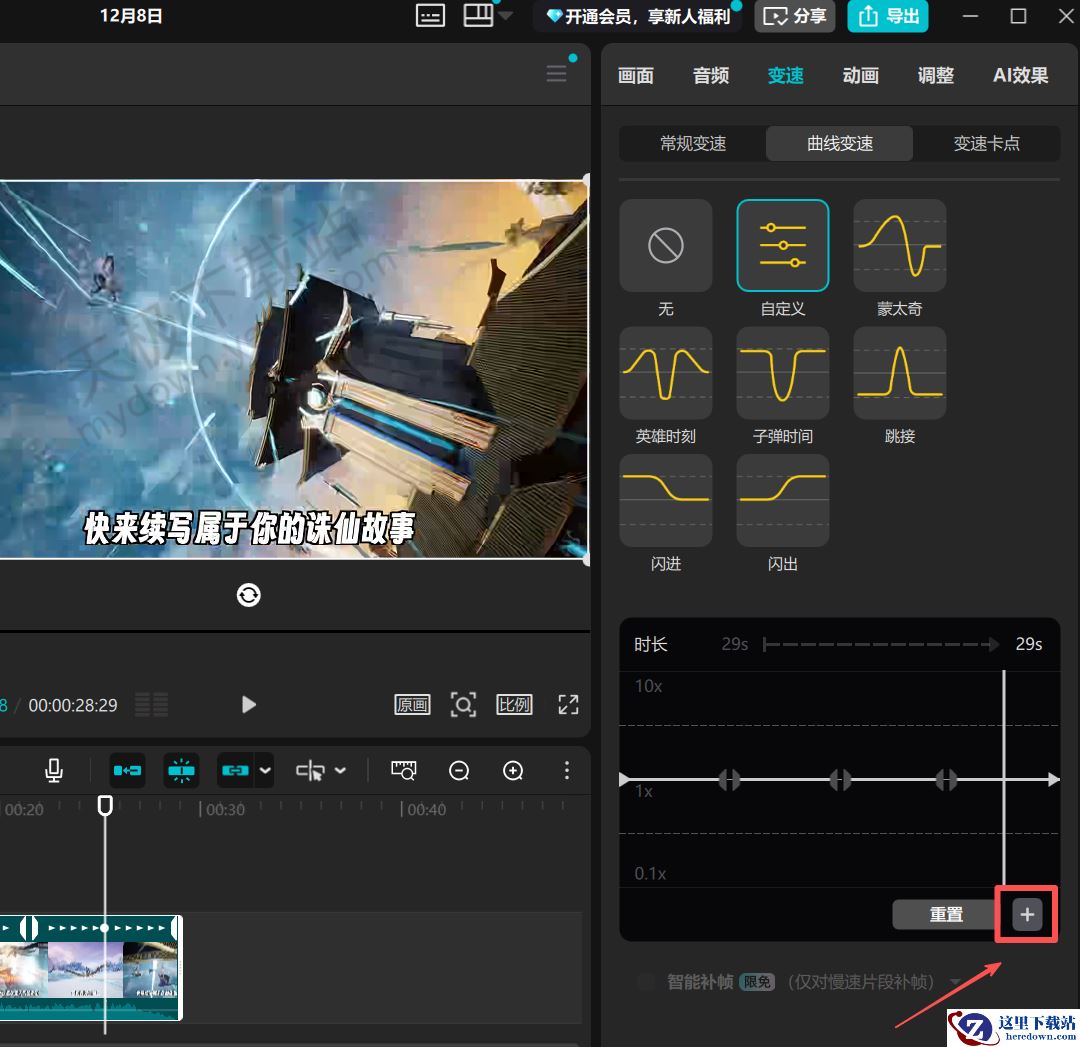Open the timeline zoom-in magnifier icon

pos(513,770)
